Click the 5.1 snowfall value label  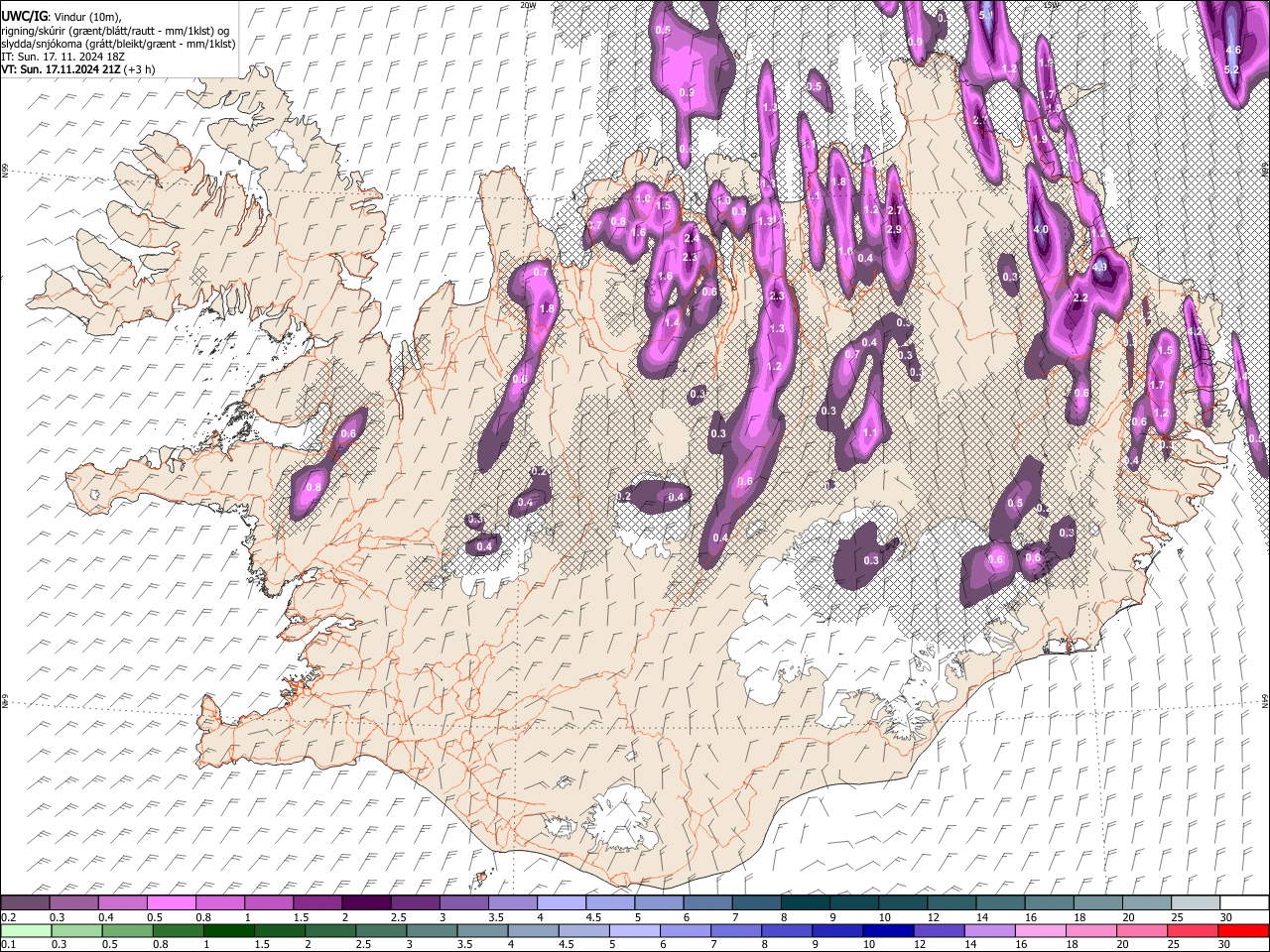[x=986, y=16]
